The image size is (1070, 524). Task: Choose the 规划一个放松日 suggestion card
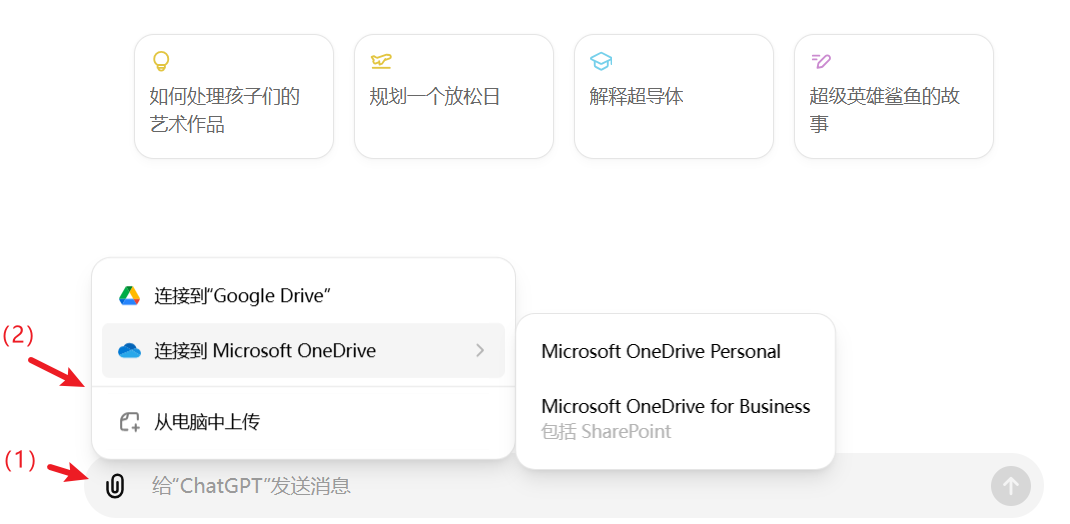453,97
